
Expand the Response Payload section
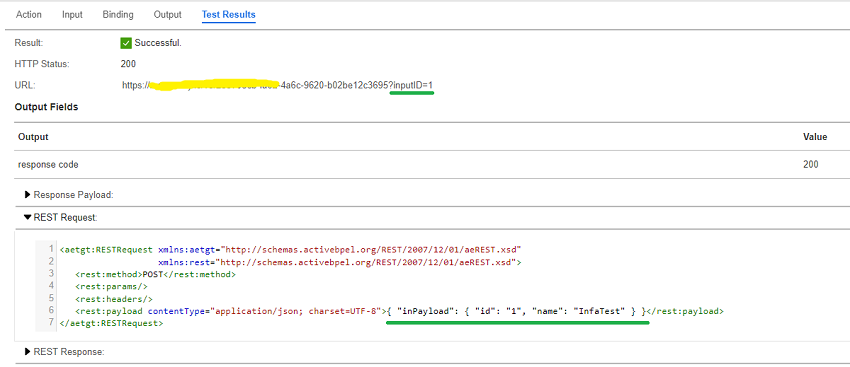pyautogui.click(x=69, y=195)
